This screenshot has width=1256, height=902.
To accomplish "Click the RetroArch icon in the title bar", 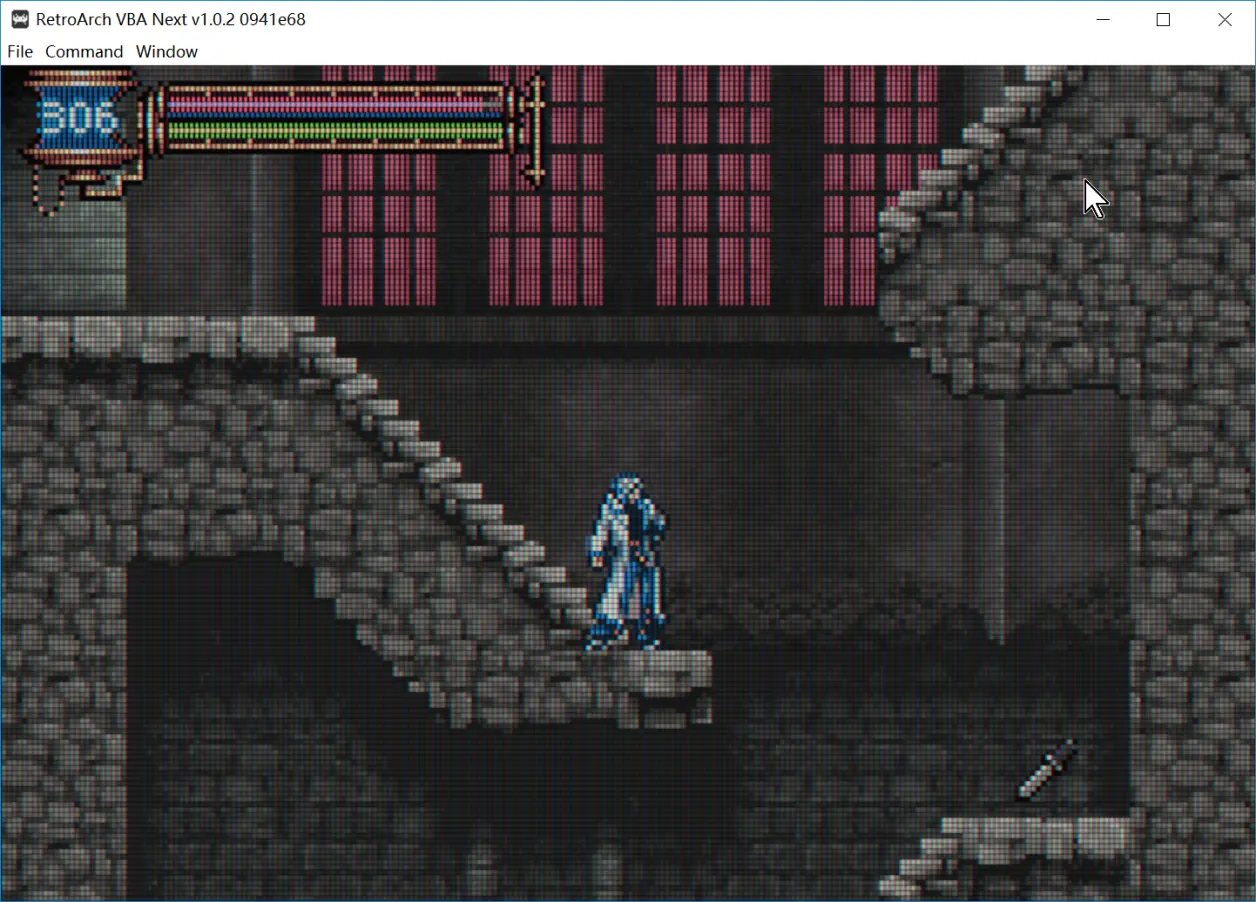I will (x=19, y=19).
